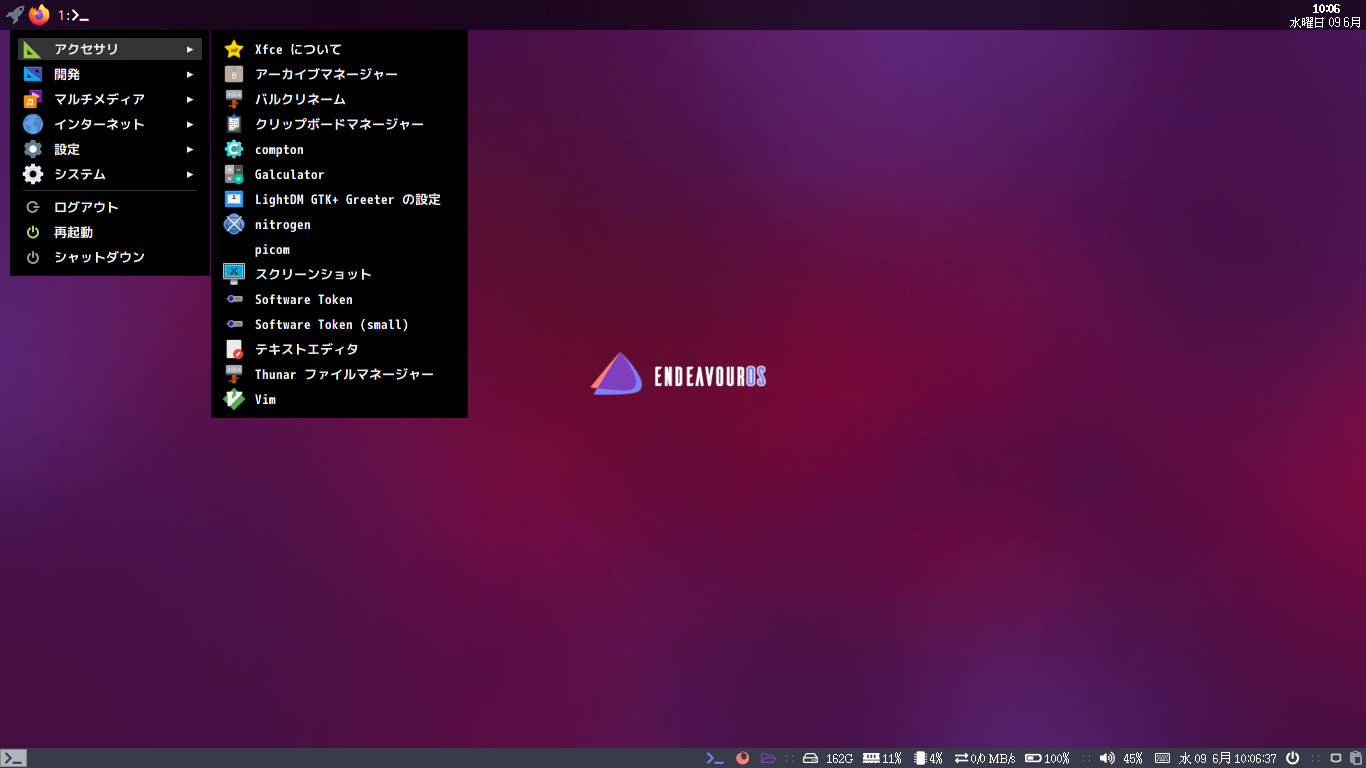Expand the インターネット submenu

110,124
